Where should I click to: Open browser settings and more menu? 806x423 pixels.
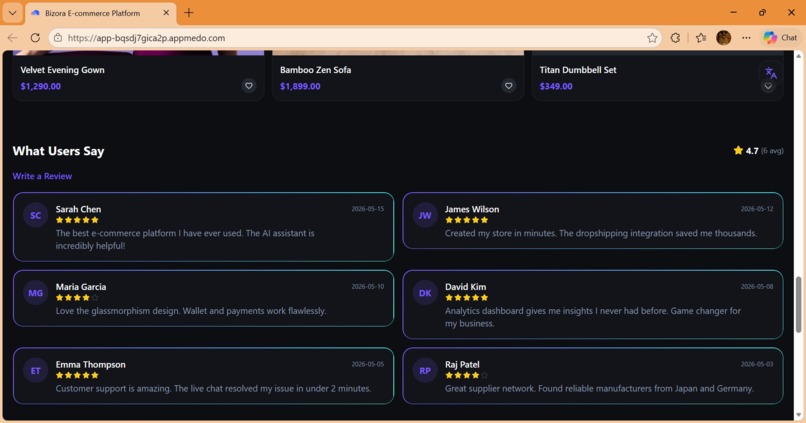tap(746, 38)
